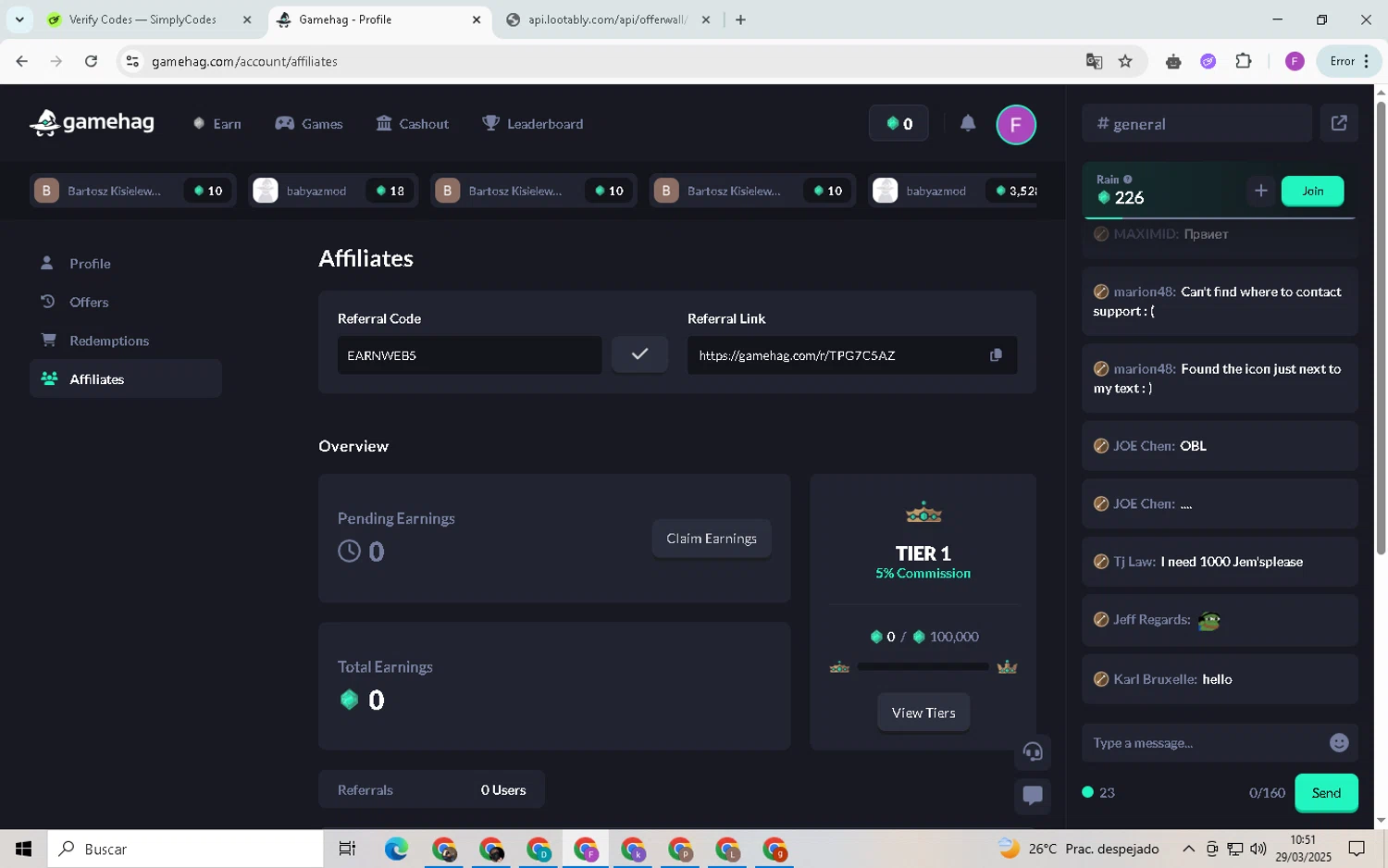Add to the Rain with plus icon

click(x=1260, y=191)
